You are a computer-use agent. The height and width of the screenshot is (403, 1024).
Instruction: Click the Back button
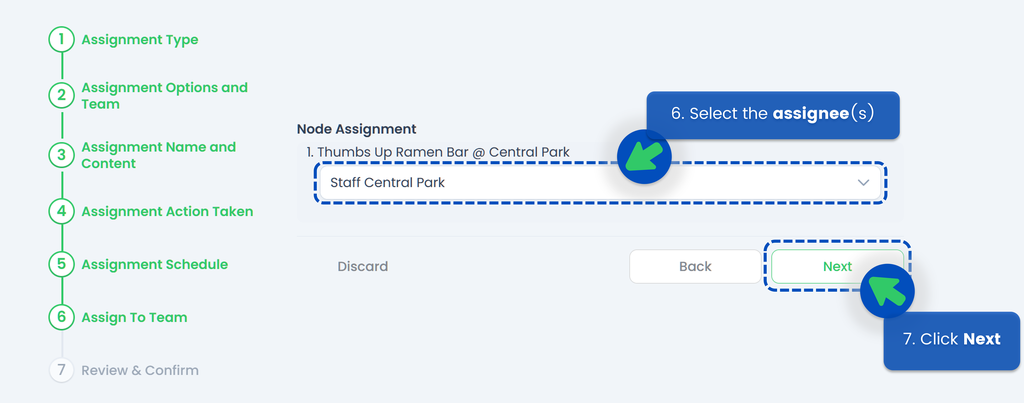(695, 266)
